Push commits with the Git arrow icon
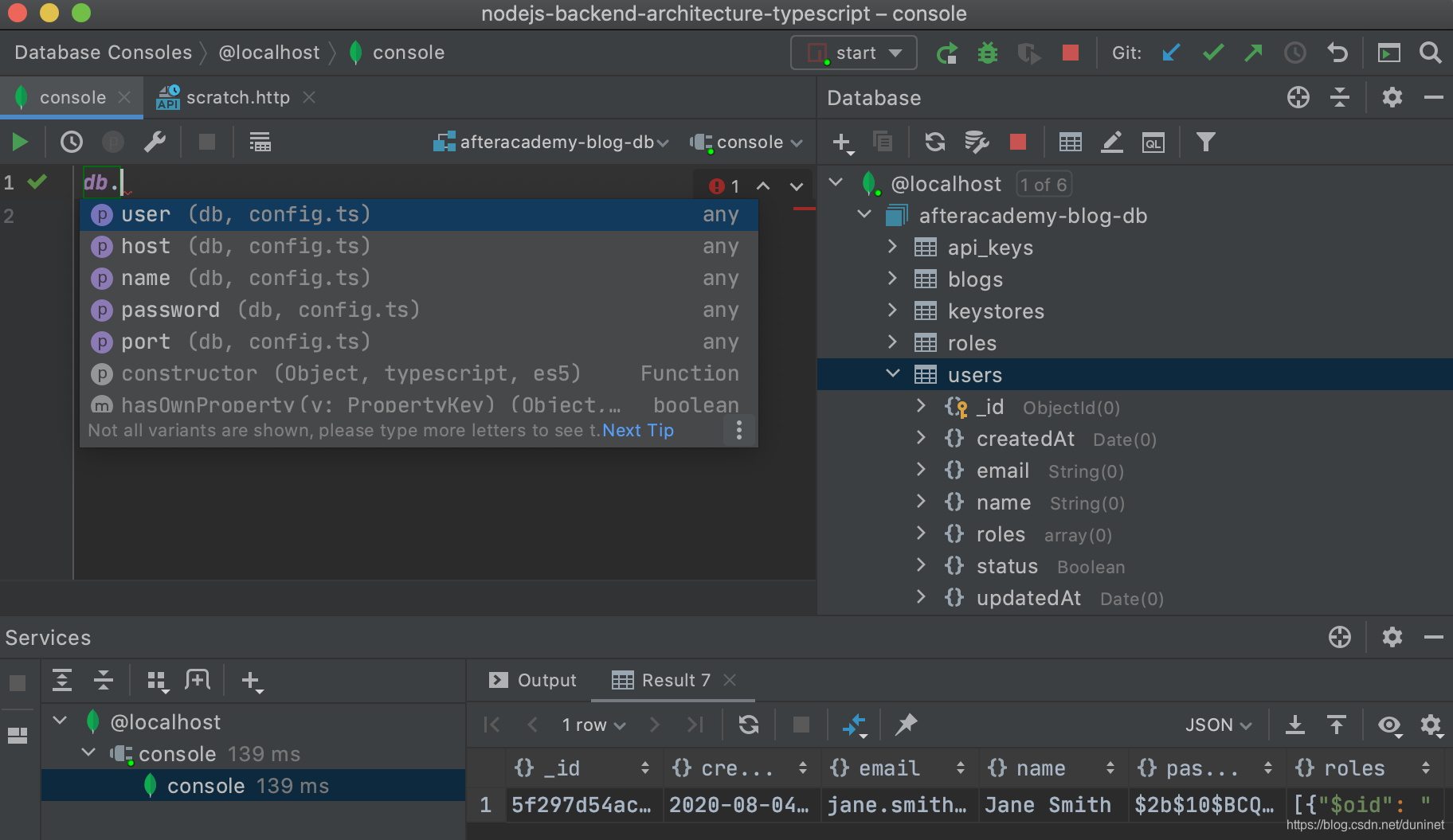The height and width of the screenshot is (840, 1453). click(x=1253, y=53)
